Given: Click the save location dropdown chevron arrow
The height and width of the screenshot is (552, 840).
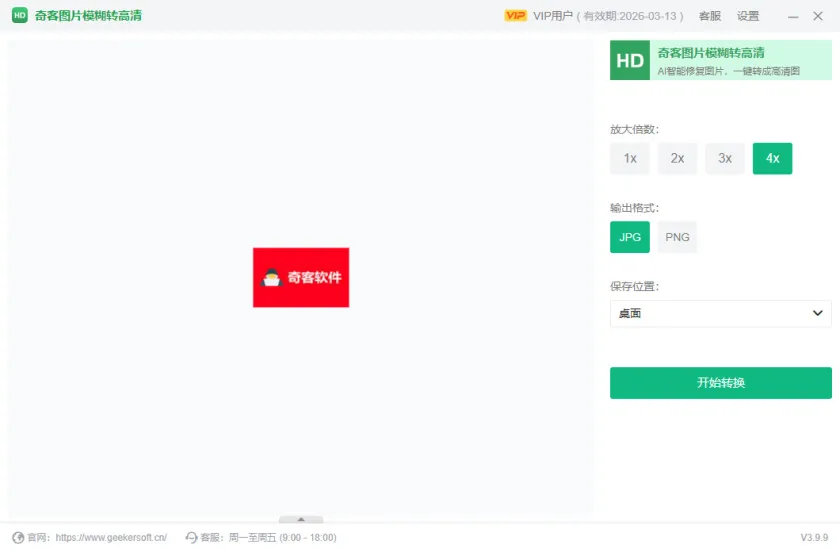Looking at the screenshot, I should 818,313.
